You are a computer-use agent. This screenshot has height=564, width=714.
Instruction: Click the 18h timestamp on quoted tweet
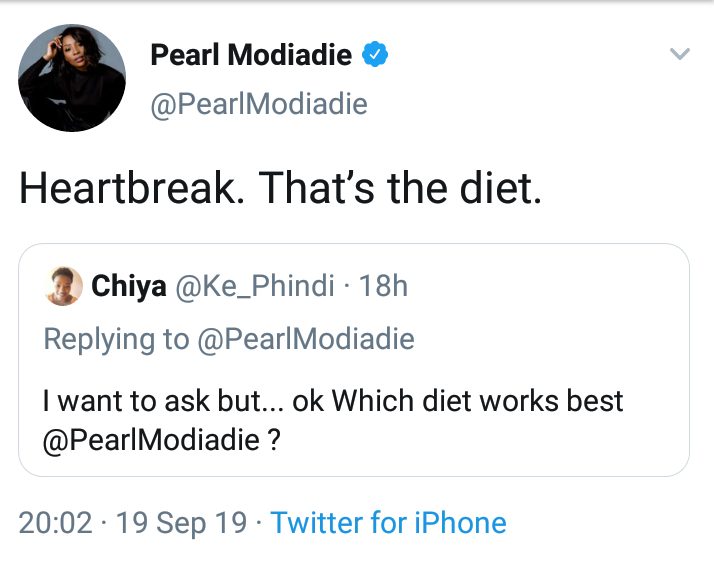[x=383, y=286]
